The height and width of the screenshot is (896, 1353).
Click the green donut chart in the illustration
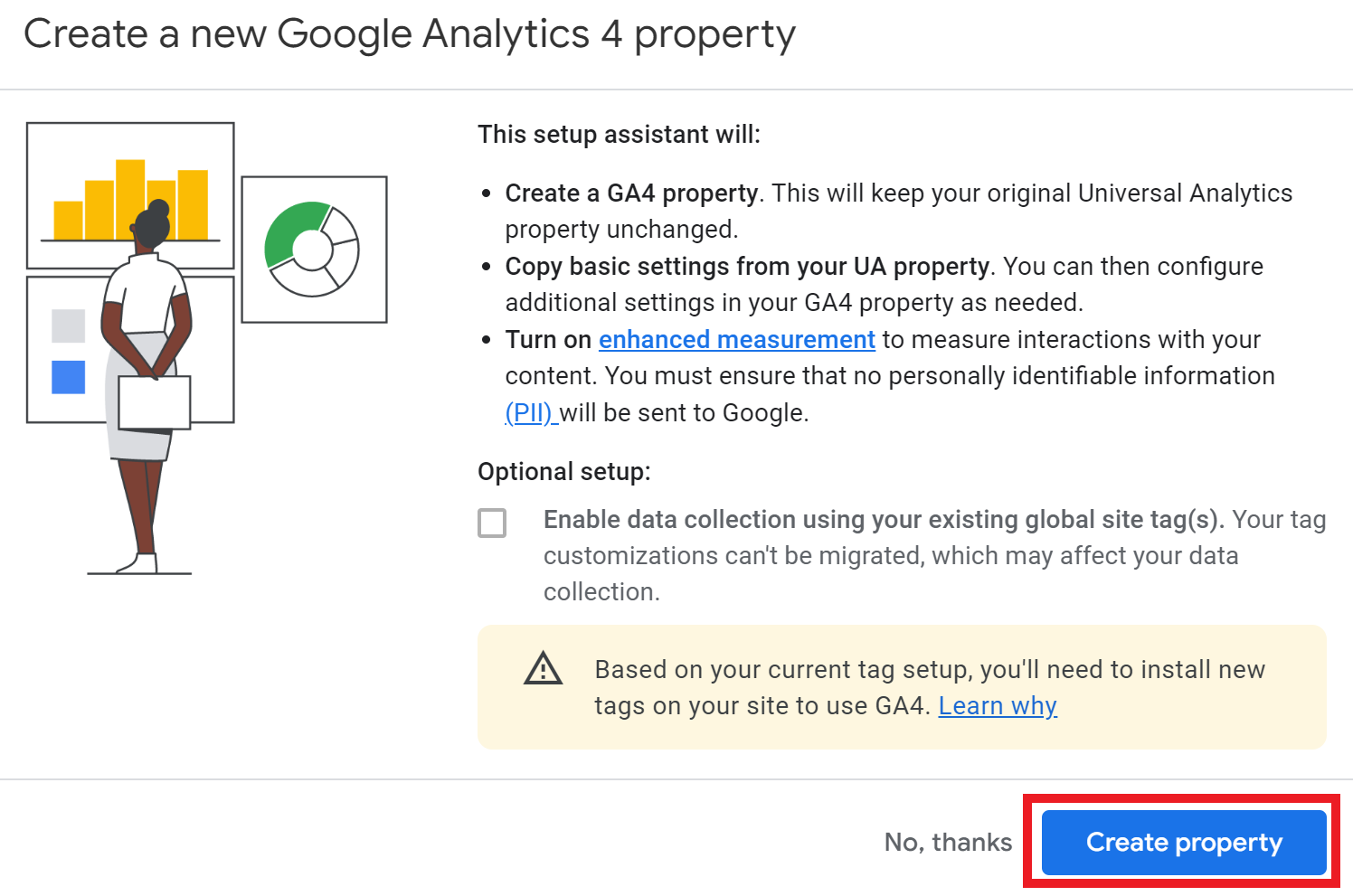(x=314, y=249)
